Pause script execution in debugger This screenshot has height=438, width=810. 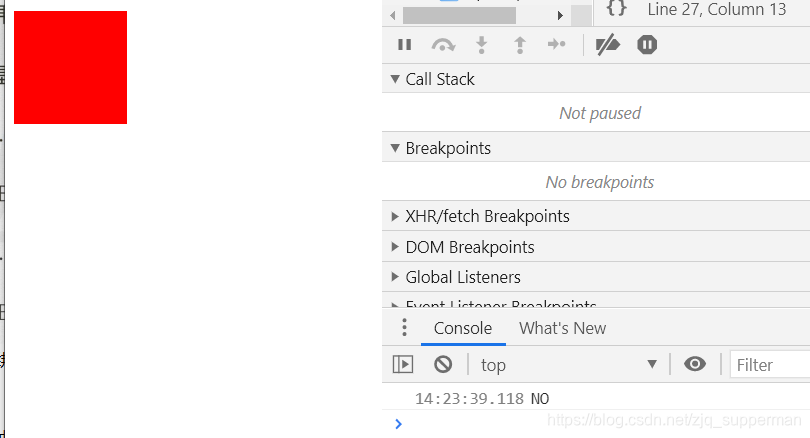click(x=404, y=45)
